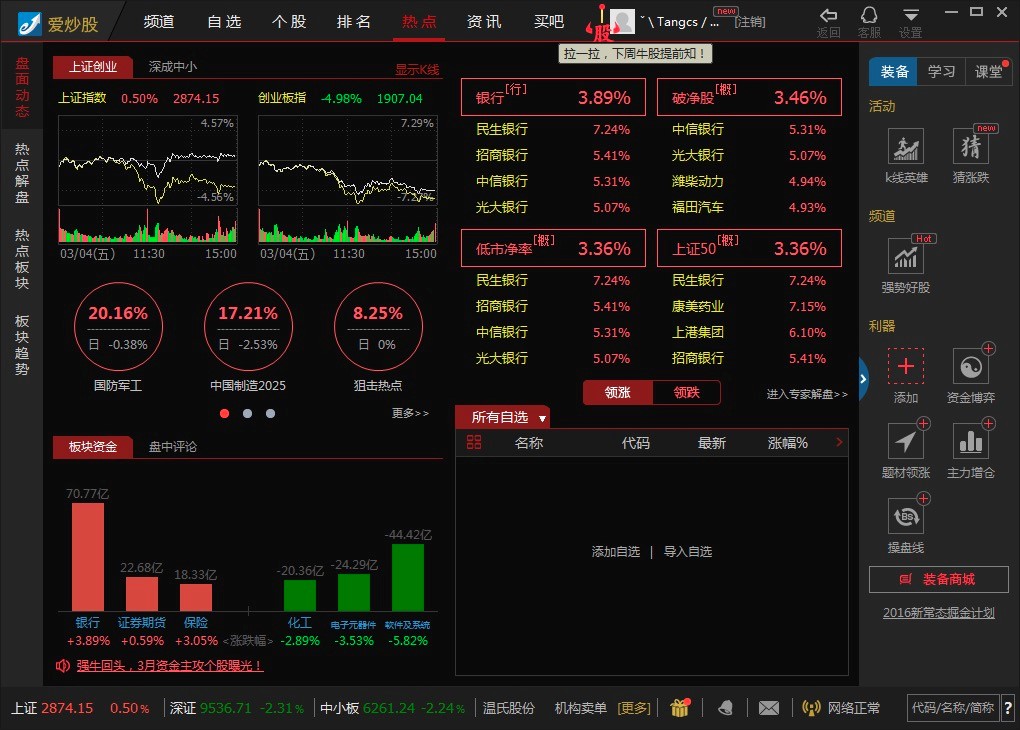Switch to 盘中评论 tab
The width and height of the screenshot is (1020, 730).
(x=172, y=446)
